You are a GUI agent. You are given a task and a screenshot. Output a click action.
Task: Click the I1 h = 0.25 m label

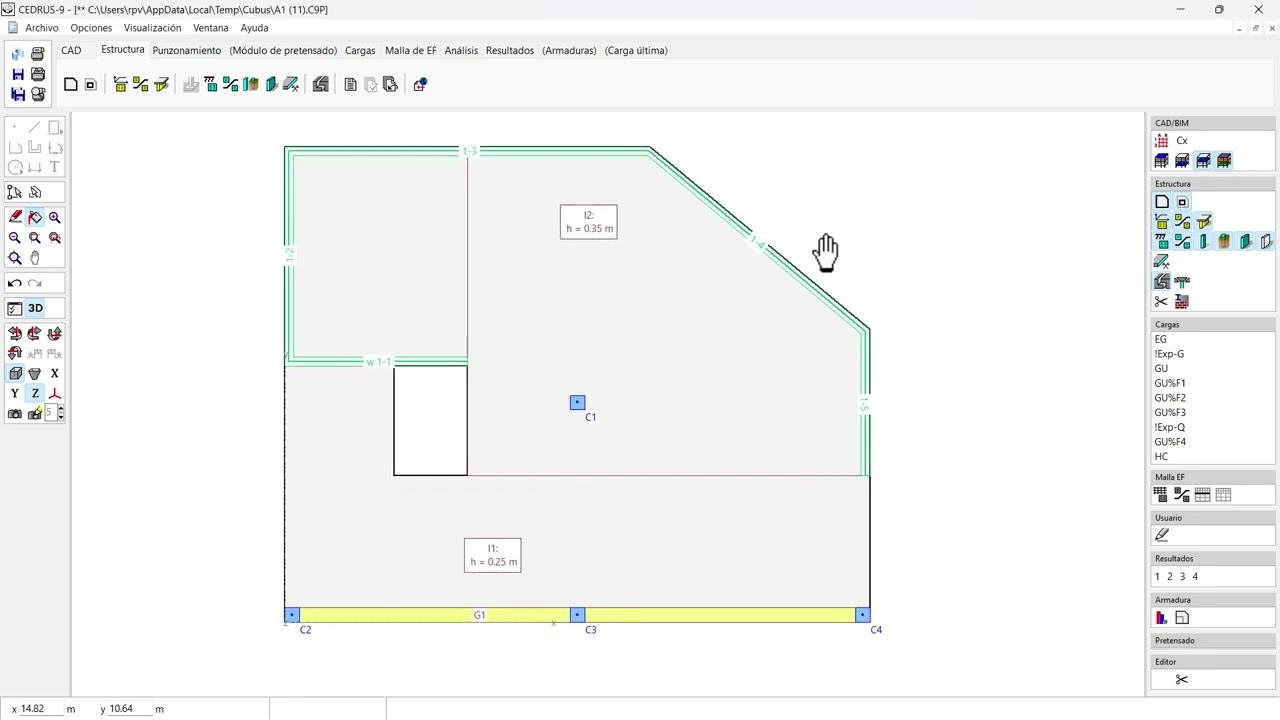coord(493,555)
